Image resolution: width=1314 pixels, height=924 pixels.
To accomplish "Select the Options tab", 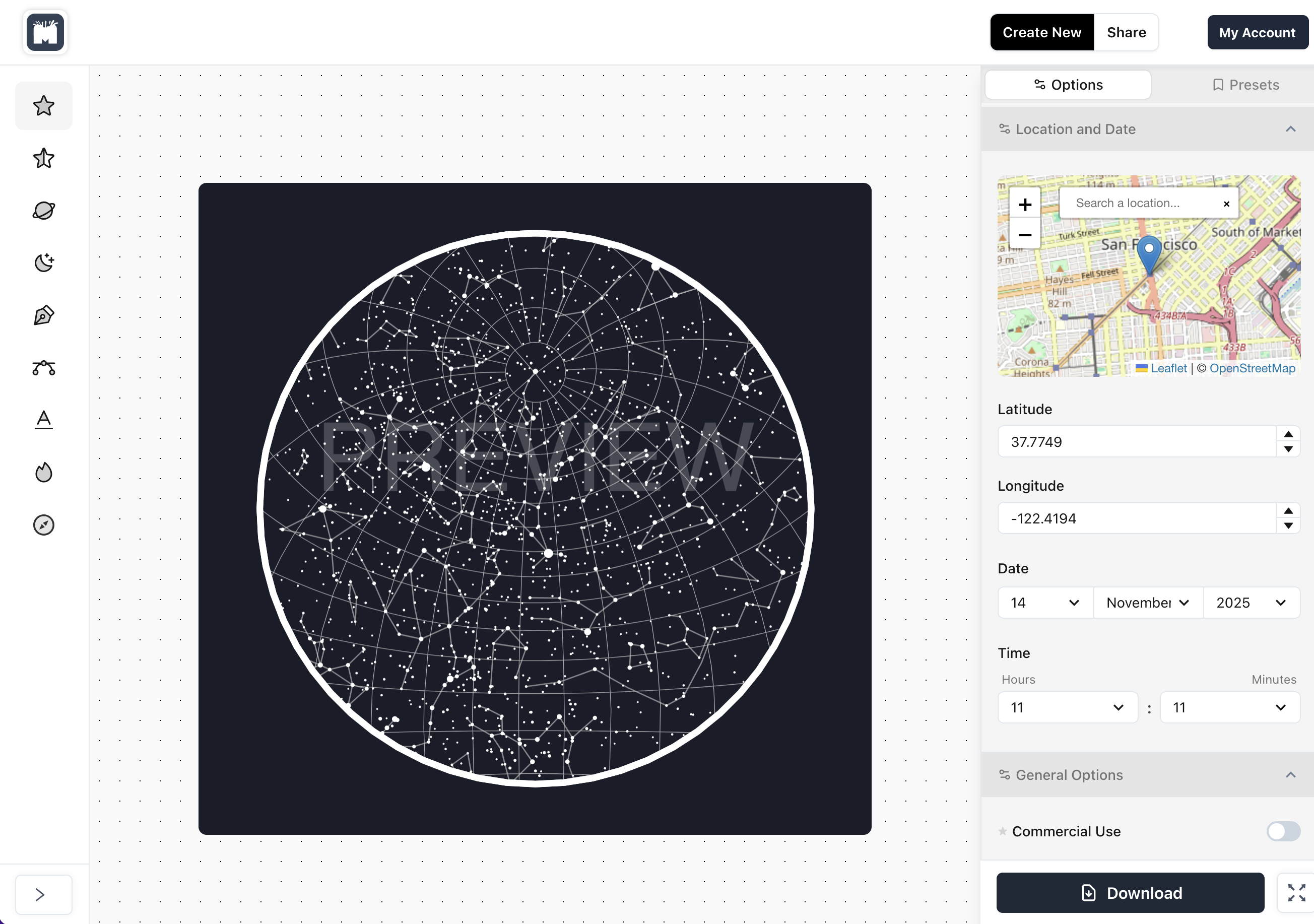I will (1067, 85).
